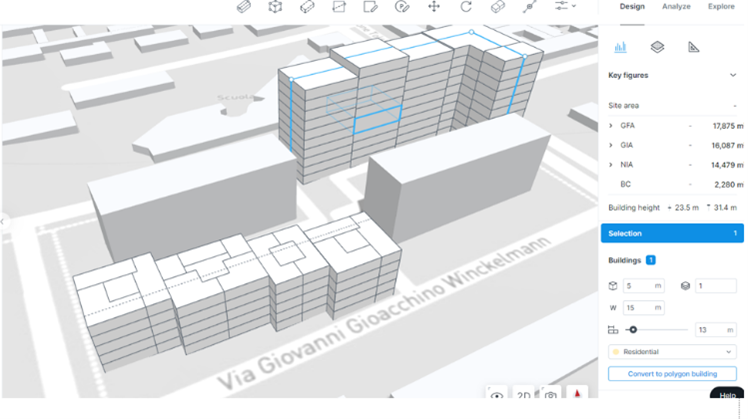This screenshot has width=748, height=419.
Task: Switch to the Analyze tab
Action: pos(676,7)
